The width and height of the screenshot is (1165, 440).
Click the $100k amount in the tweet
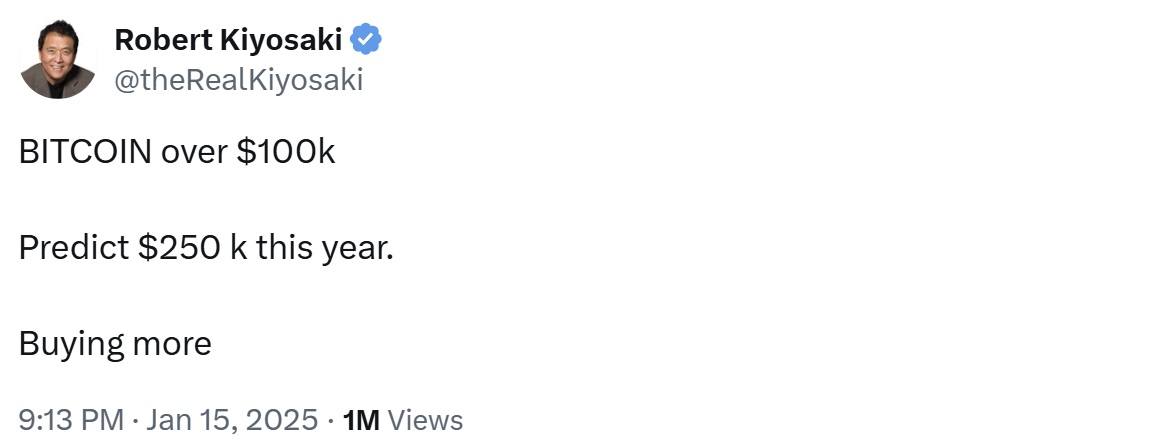point(286,152)
